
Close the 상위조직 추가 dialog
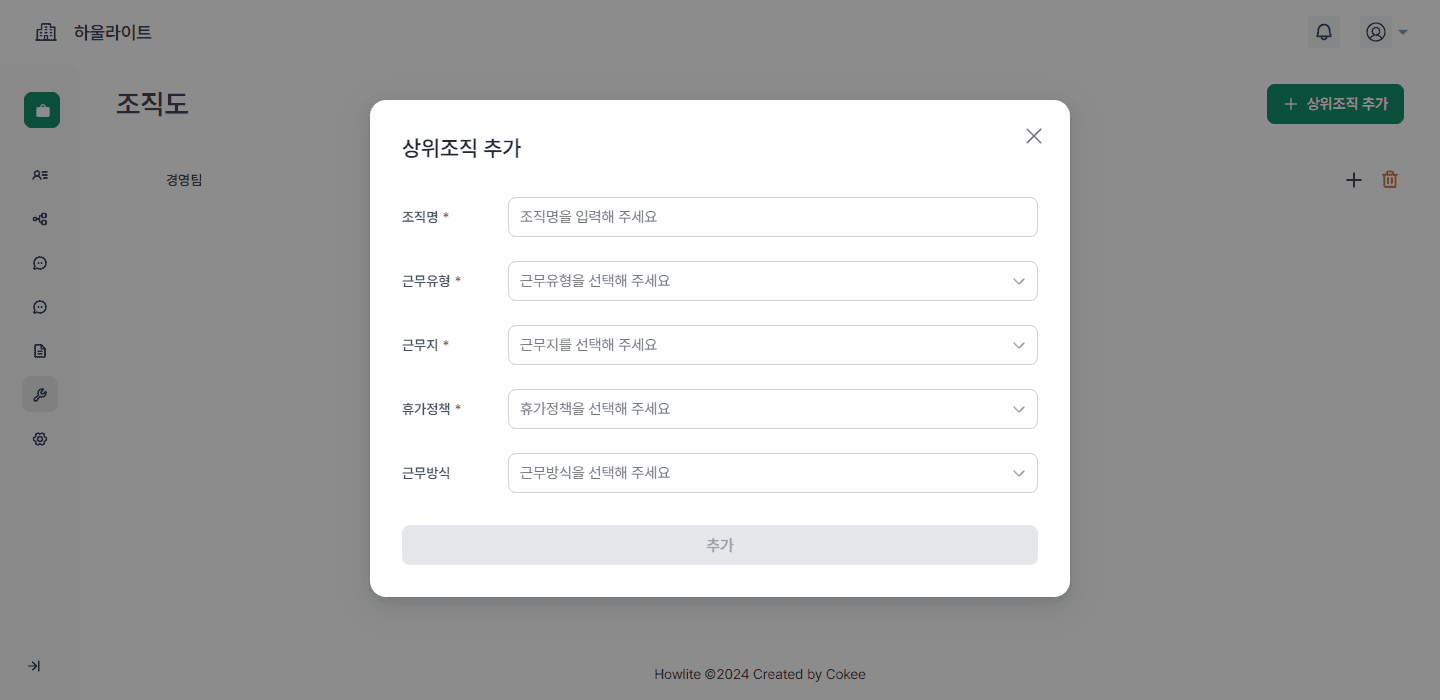click(x=1034, y=136)
